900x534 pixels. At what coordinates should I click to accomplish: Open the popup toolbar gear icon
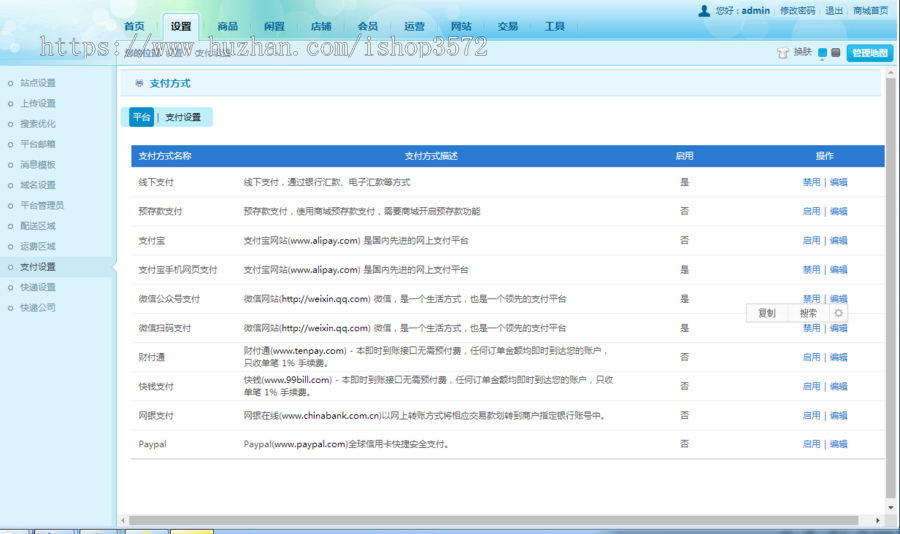[839, 314]
